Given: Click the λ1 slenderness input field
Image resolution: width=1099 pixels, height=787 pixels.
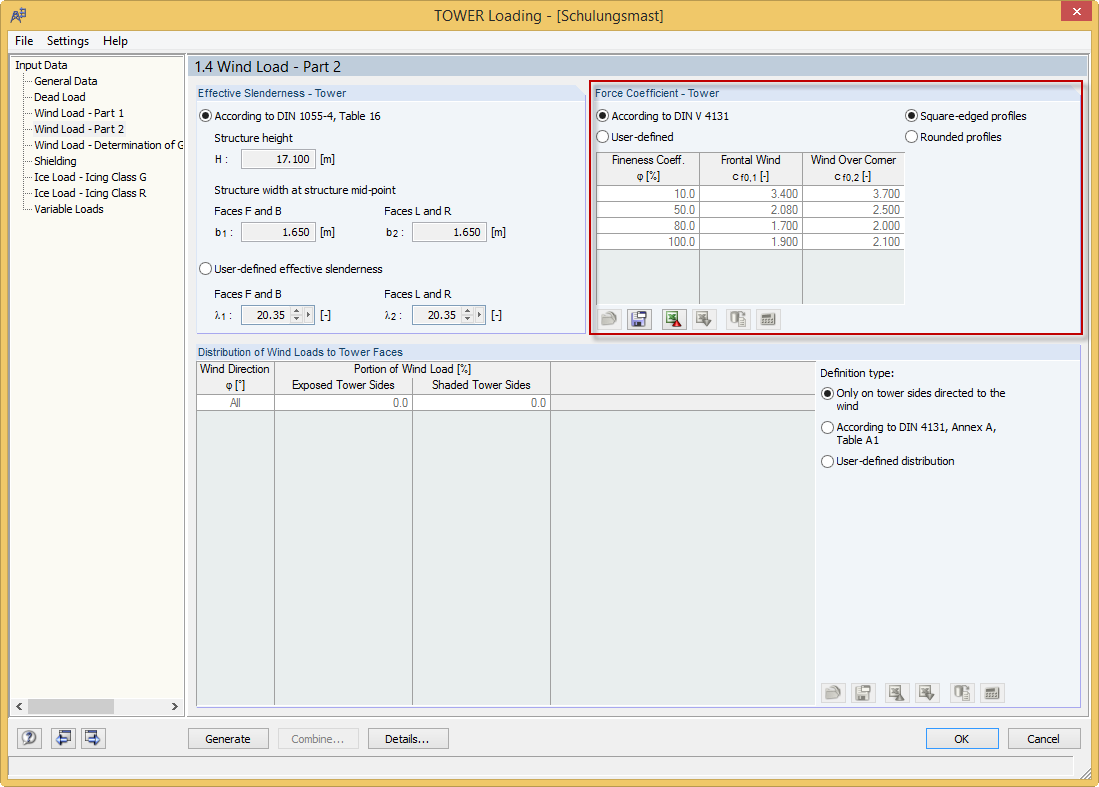Looking at the screenshot, I should pyautogui.click(x=266, y=315).
